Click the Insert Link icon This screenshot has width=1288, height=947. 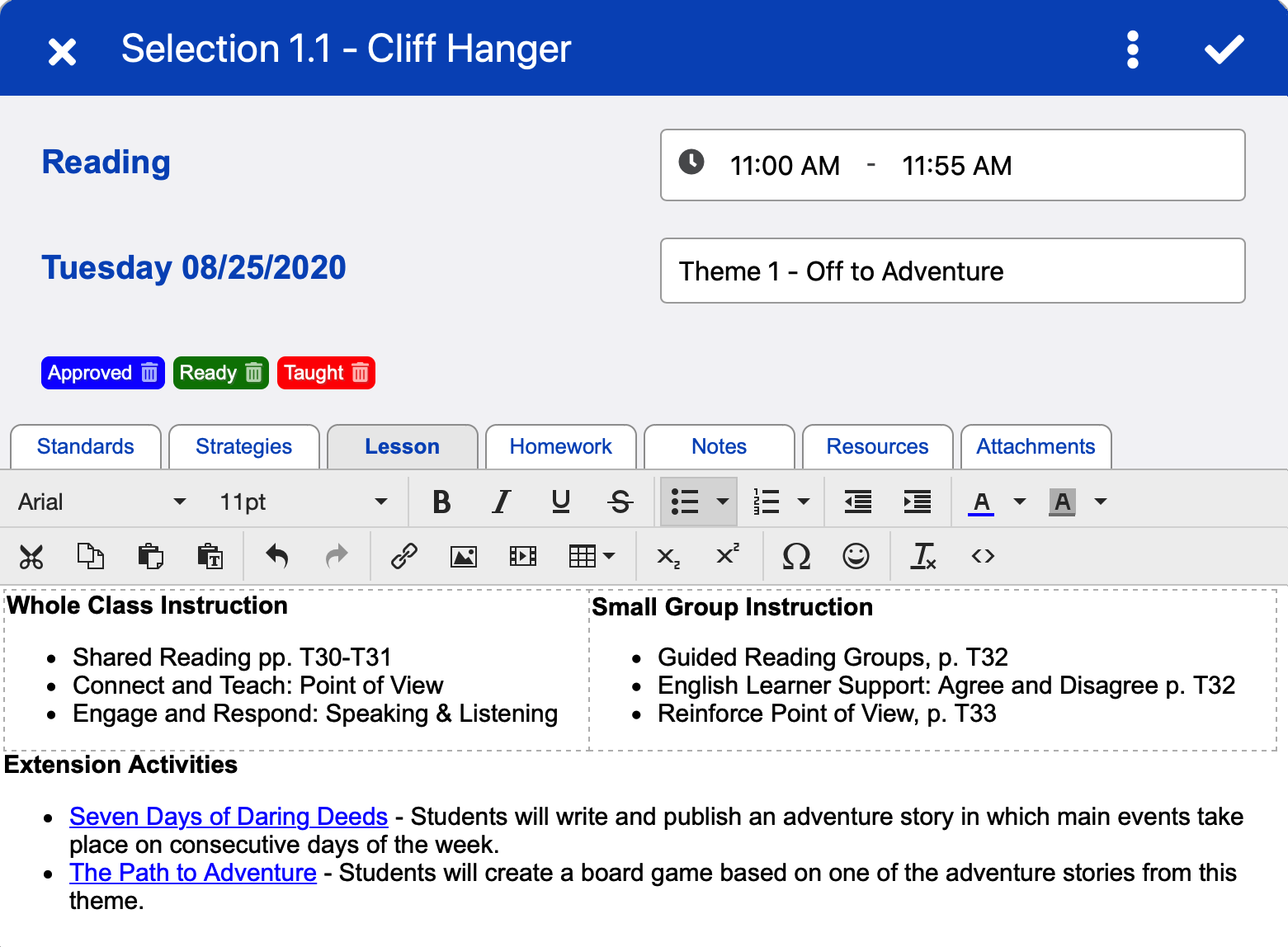(x=406, y=556)
